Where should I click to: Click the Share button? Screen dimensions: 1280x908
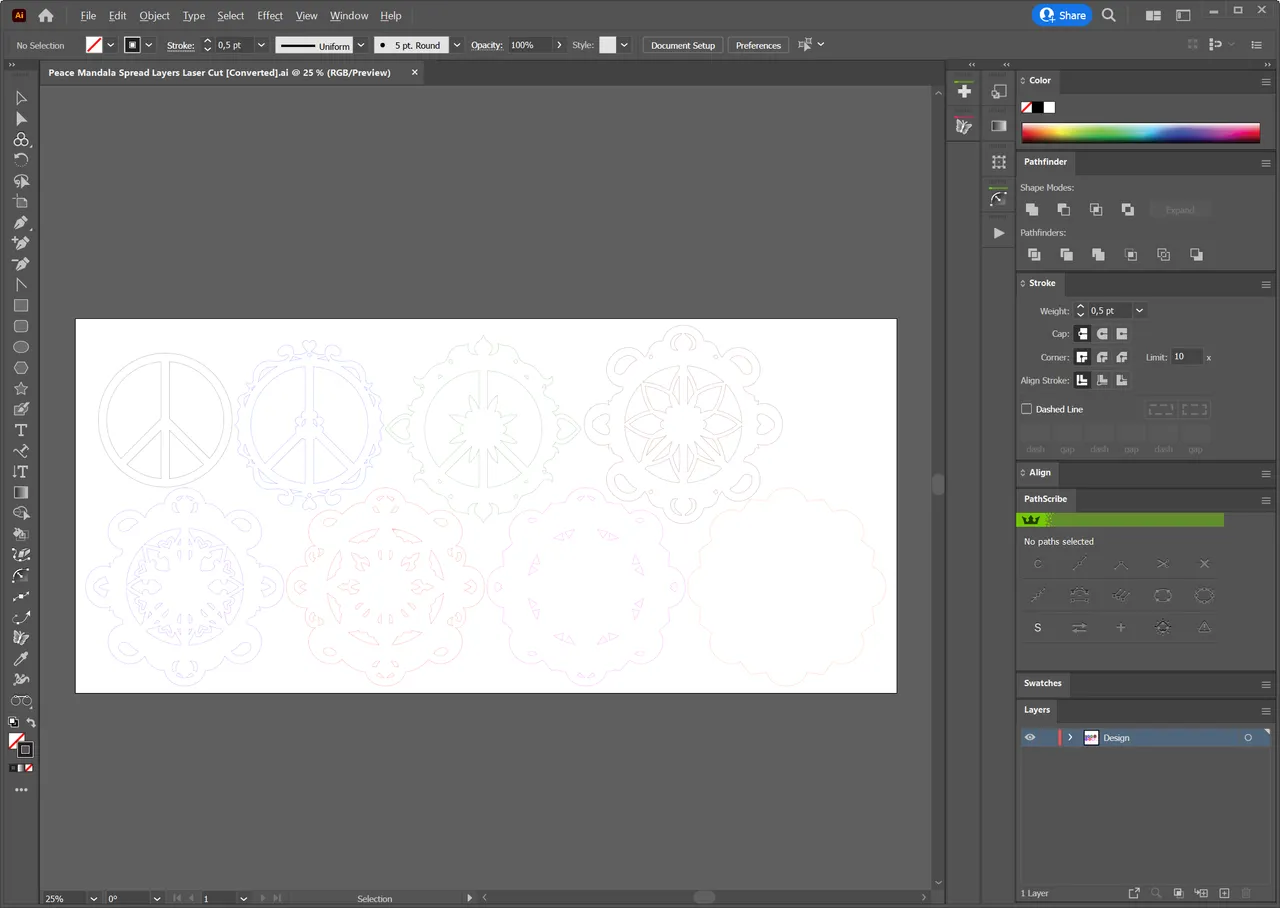[1062, 15]
